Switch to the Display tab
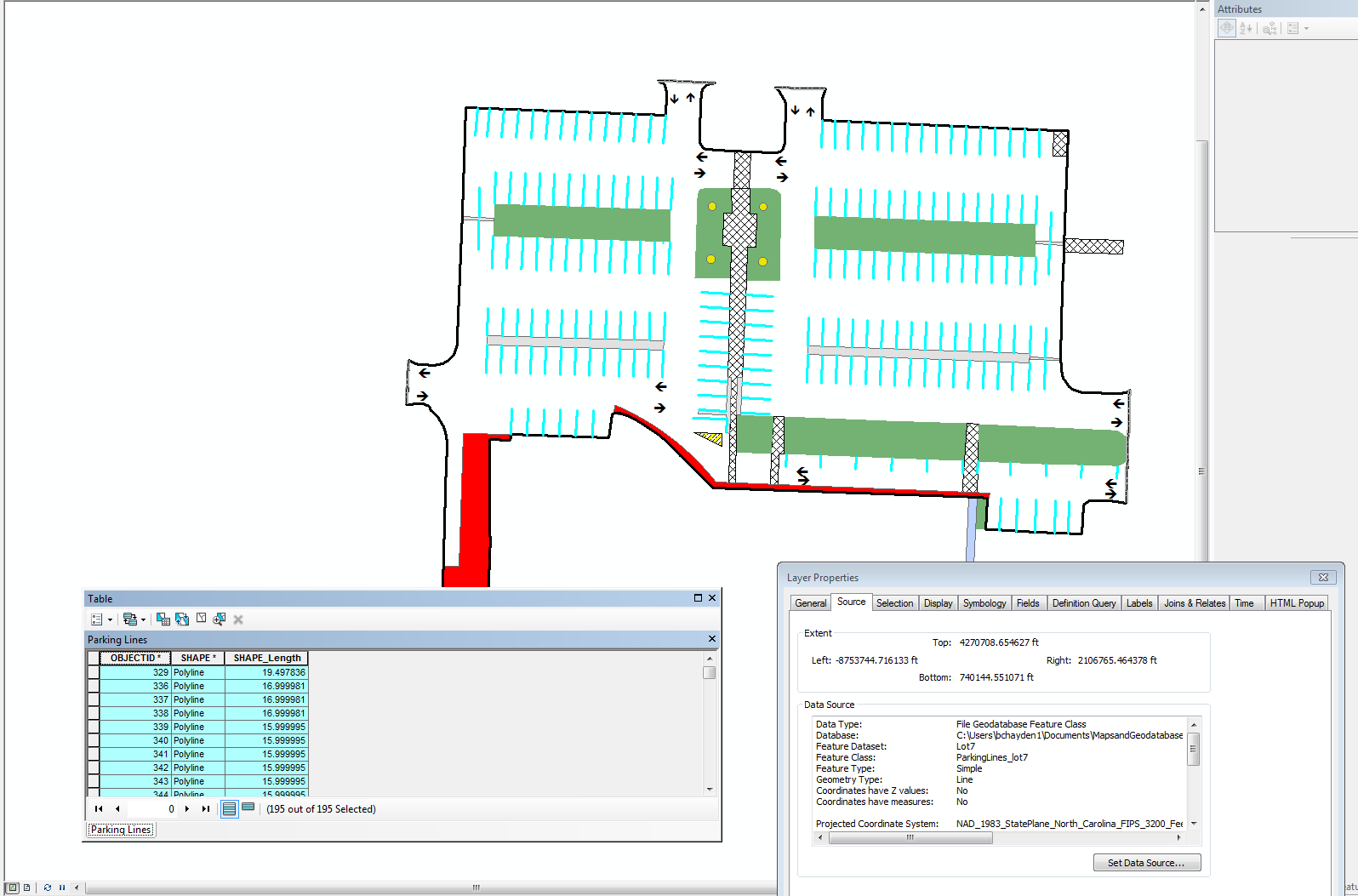1358x896 pixels. [938, 603]
